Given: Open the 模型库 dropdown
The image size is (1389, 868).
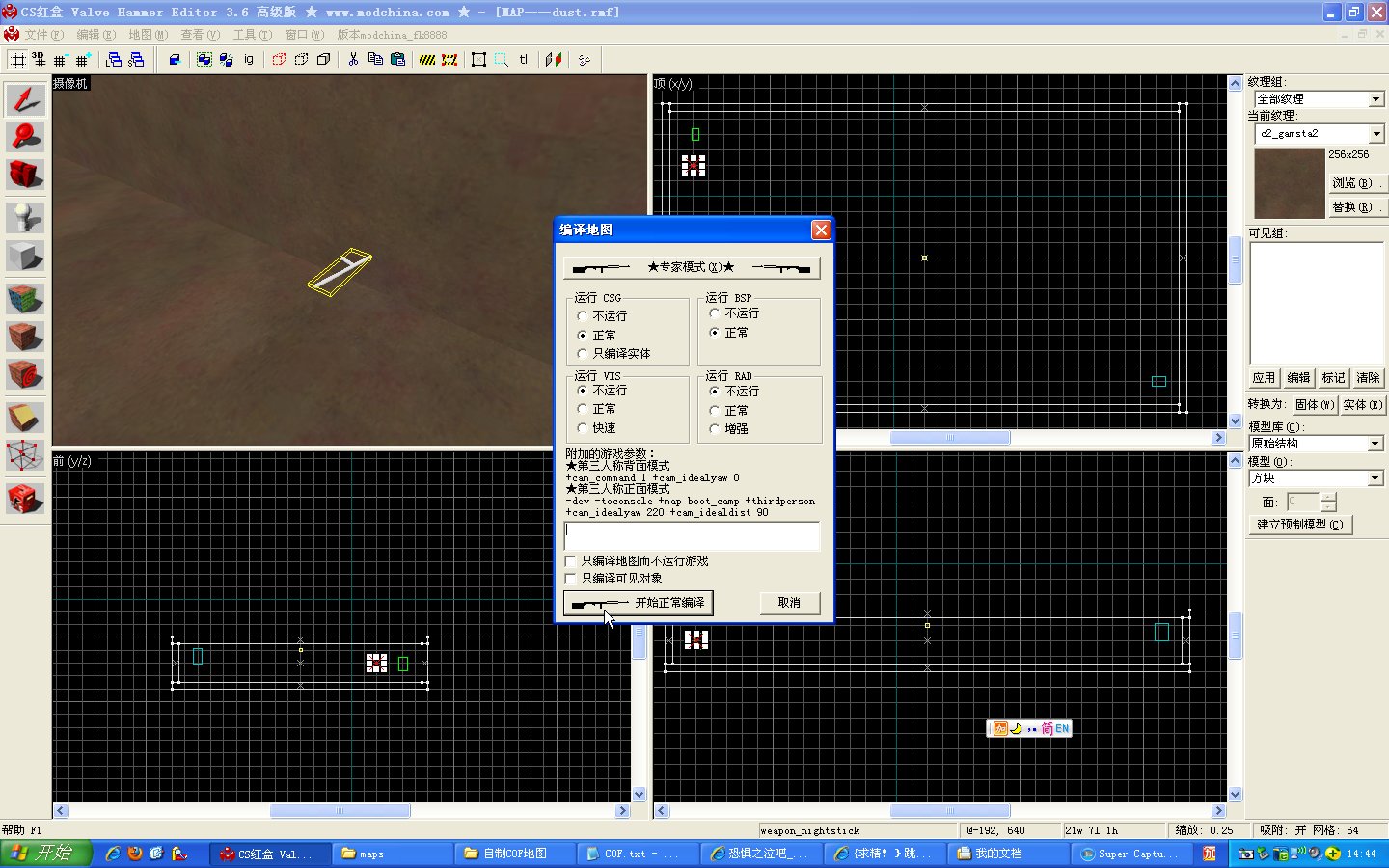Looking at the screenshot, I should 1375,444.
